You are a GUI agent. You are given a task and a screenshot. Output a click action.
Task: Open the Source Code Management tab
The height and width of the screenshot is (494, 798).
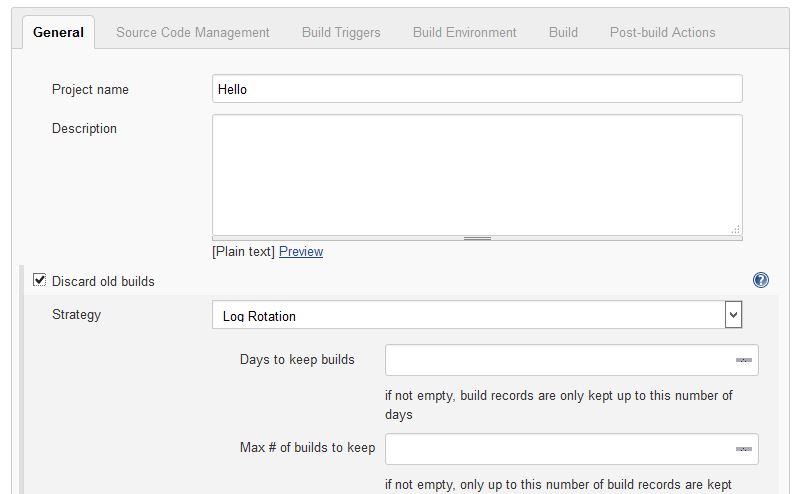[193, 32]
